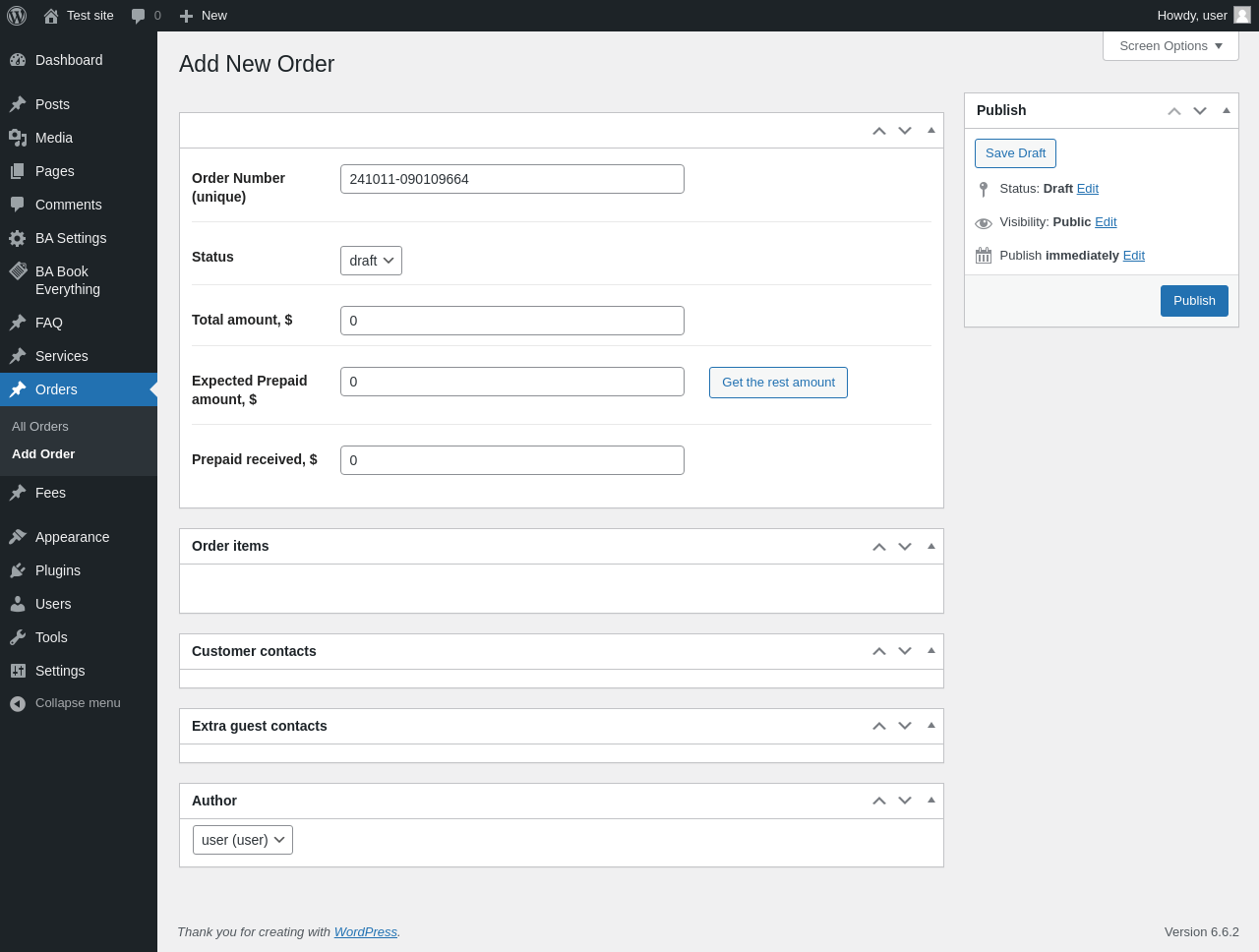Toggle the Author panel collapse triangle
The width and height of the screenshot is (1259, 952).
click(931, 801)
